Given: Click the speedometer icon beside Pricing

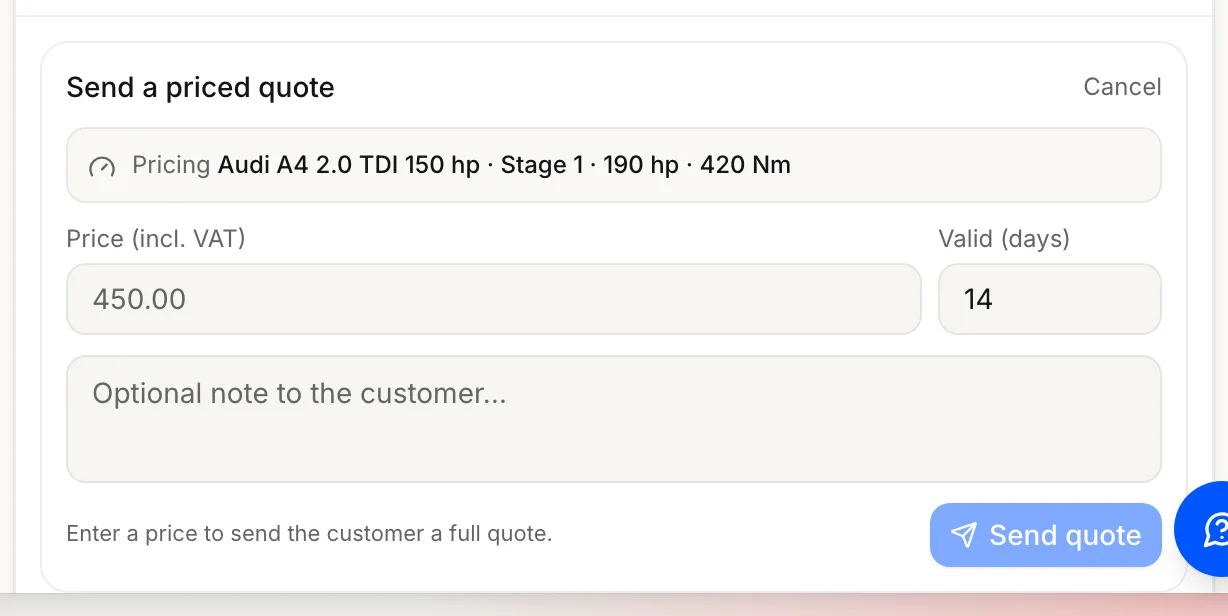Looking at the screenshot, I should tap(102, 166).
